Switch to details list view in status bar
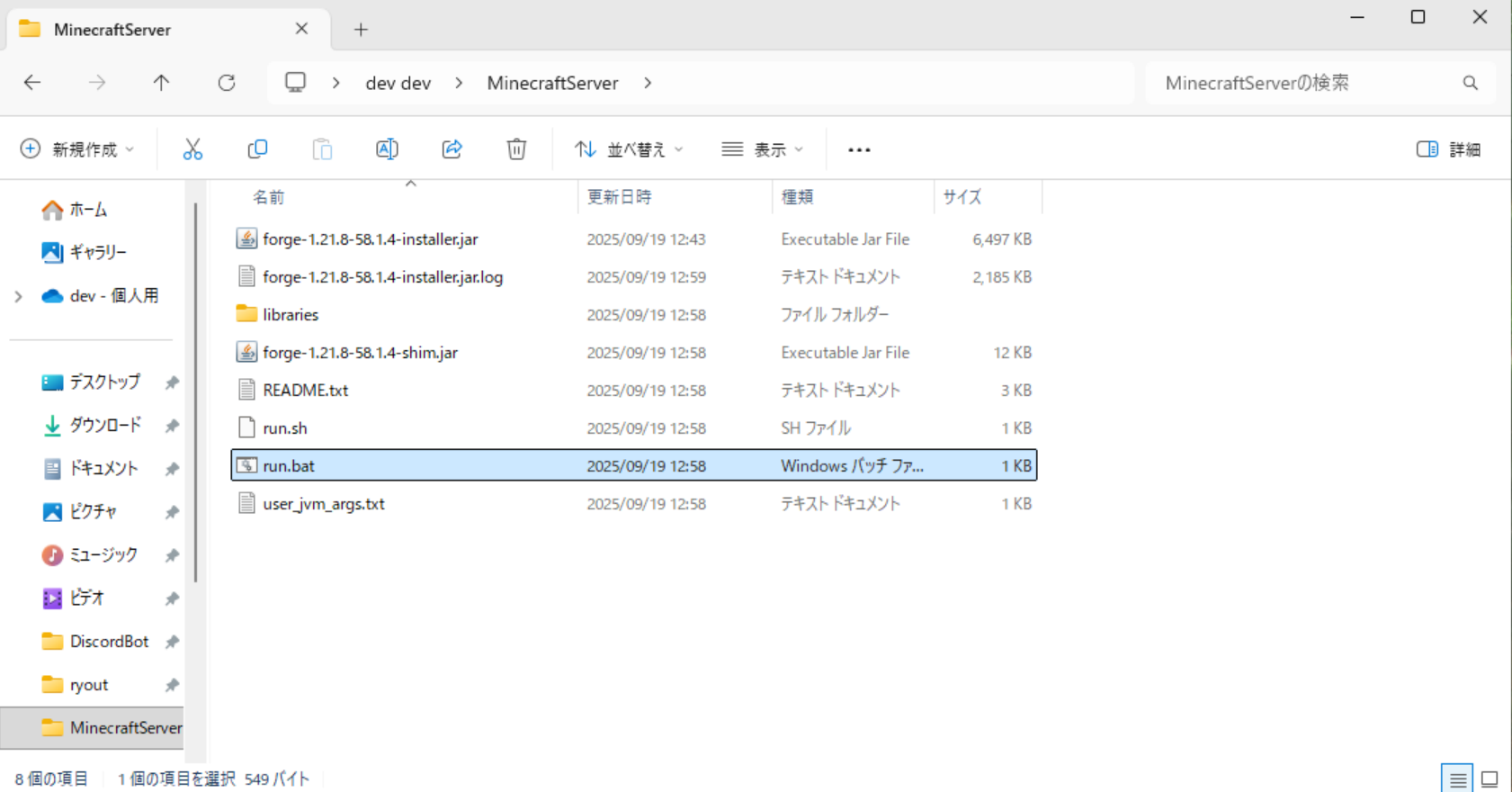The image size is (1512, 792). 1457,778
